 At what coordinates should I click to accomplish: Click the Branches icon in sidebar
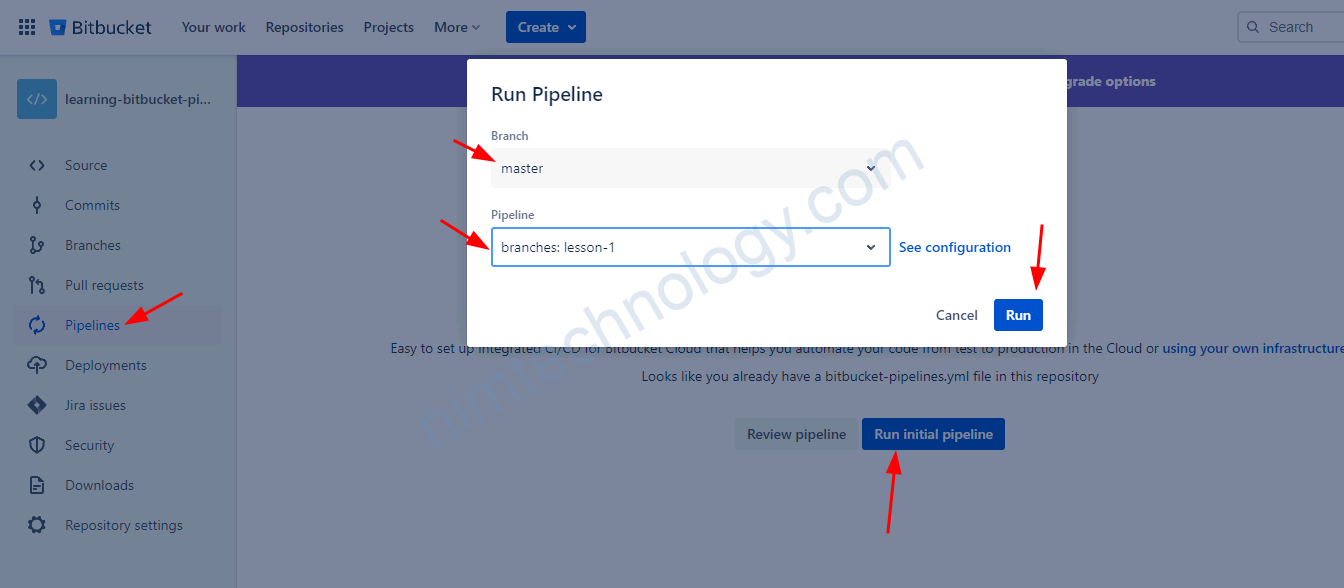click(x=37, y=245)
